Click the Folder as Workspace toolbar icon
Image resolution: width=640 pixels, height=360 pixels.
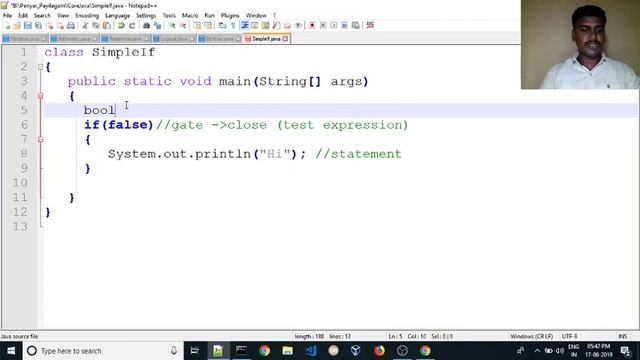click(287, 25)
